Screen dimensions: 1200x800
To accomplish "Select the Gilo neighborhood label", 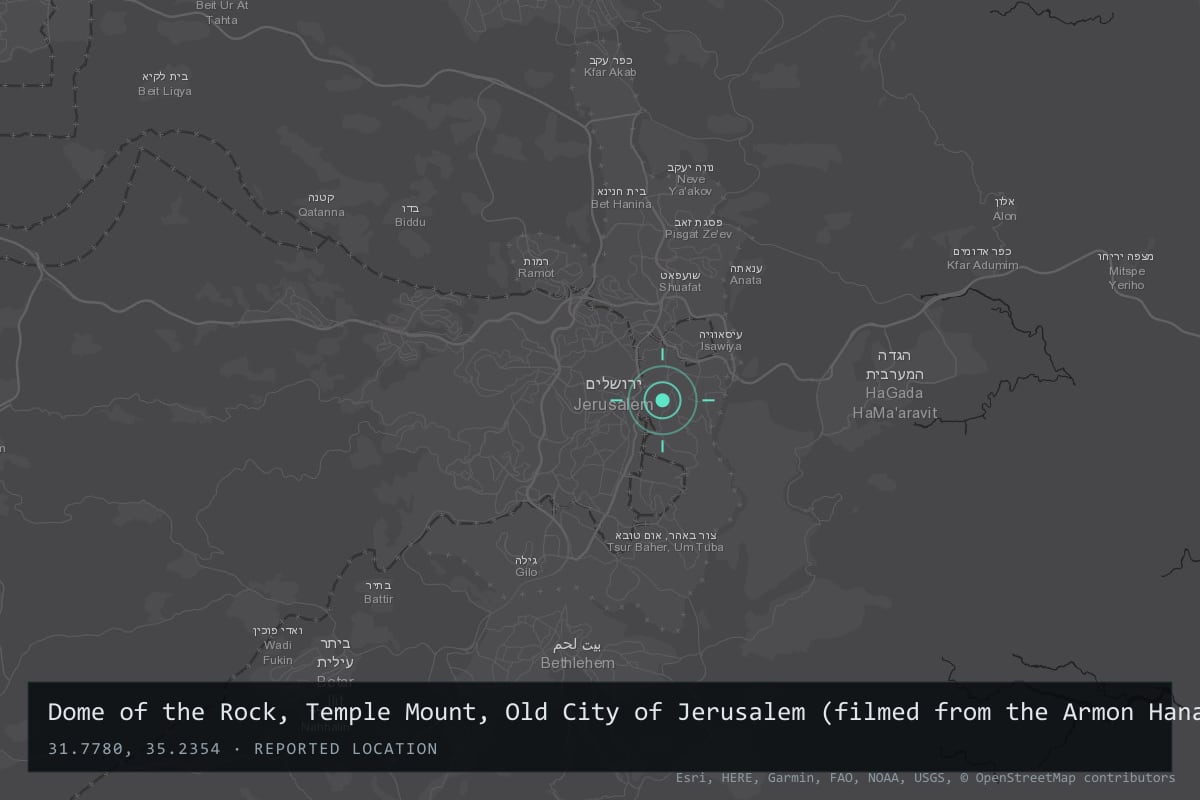I will [527, 566].
